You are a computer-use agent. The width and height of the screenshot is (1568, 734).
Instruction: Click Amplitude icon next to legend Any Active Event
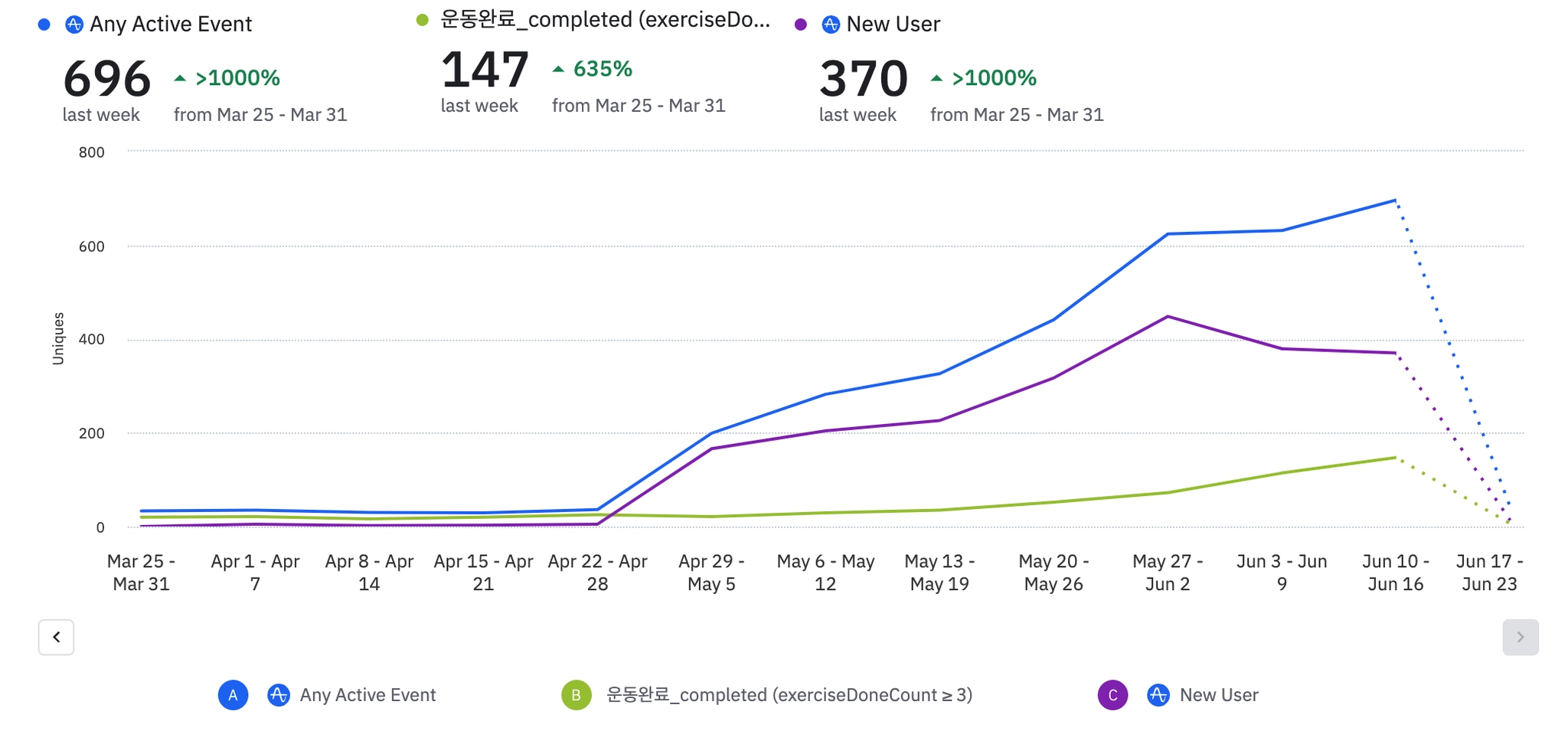pyautogui.click(x=279, y=695)
